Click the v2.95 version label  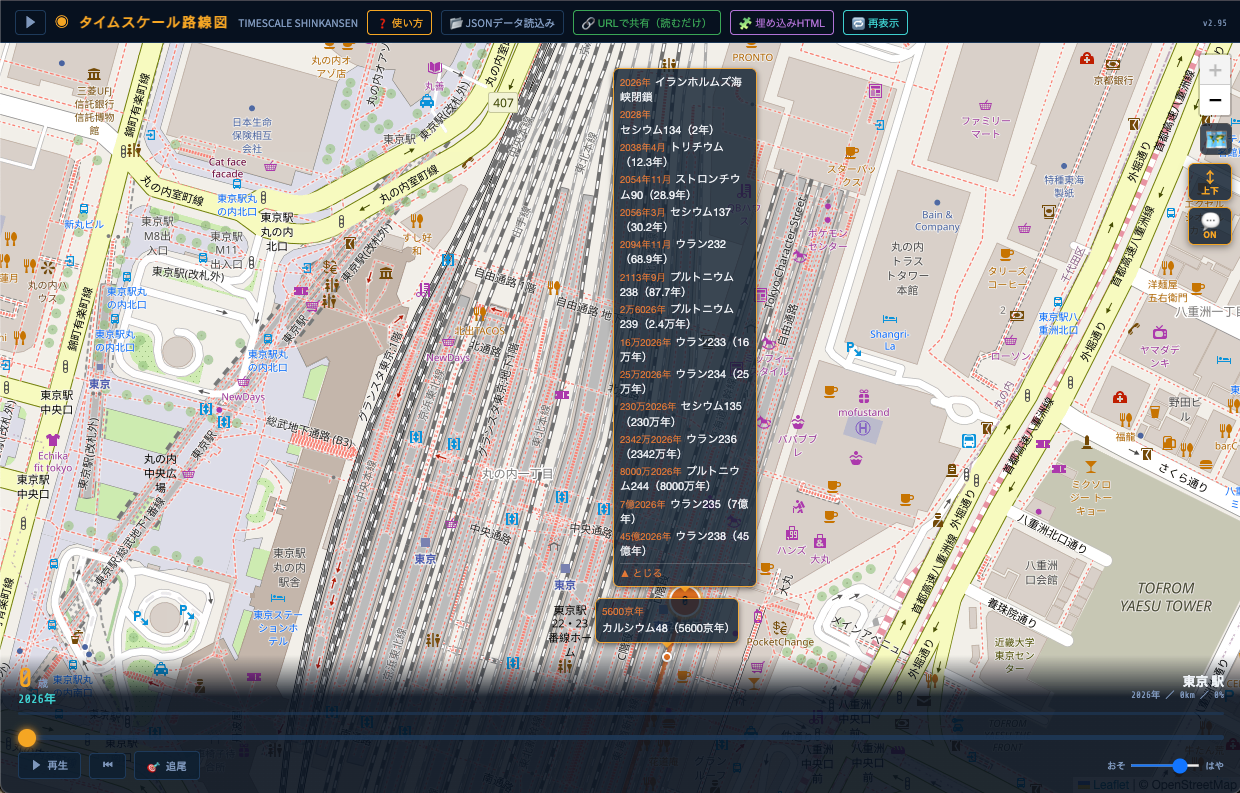pos(1213,23)
